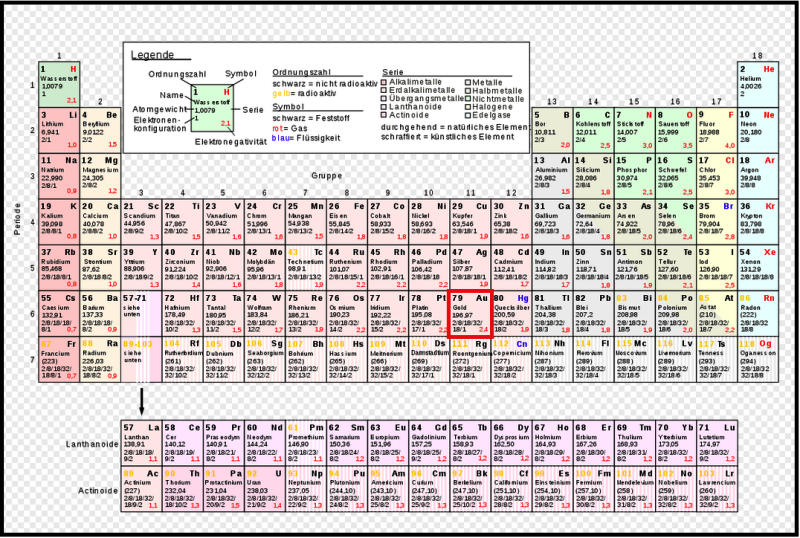
Task: Click the Plutonium element cell
Action: 347,488
